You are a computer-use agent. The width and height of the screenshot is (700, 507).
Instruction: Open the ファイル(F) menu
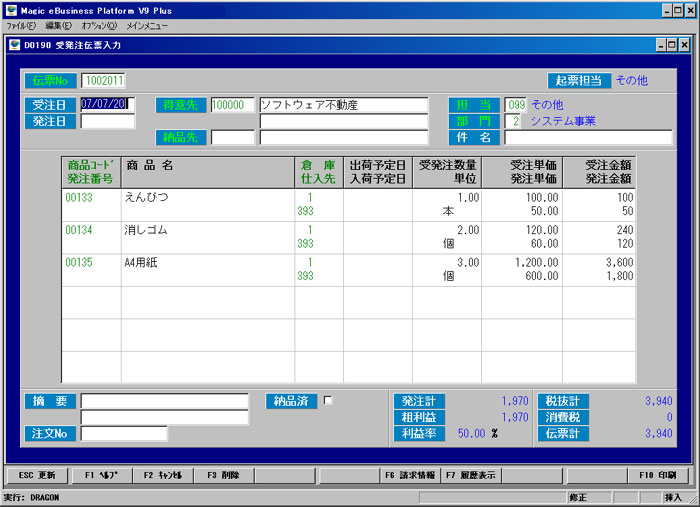tap(21, 26)
